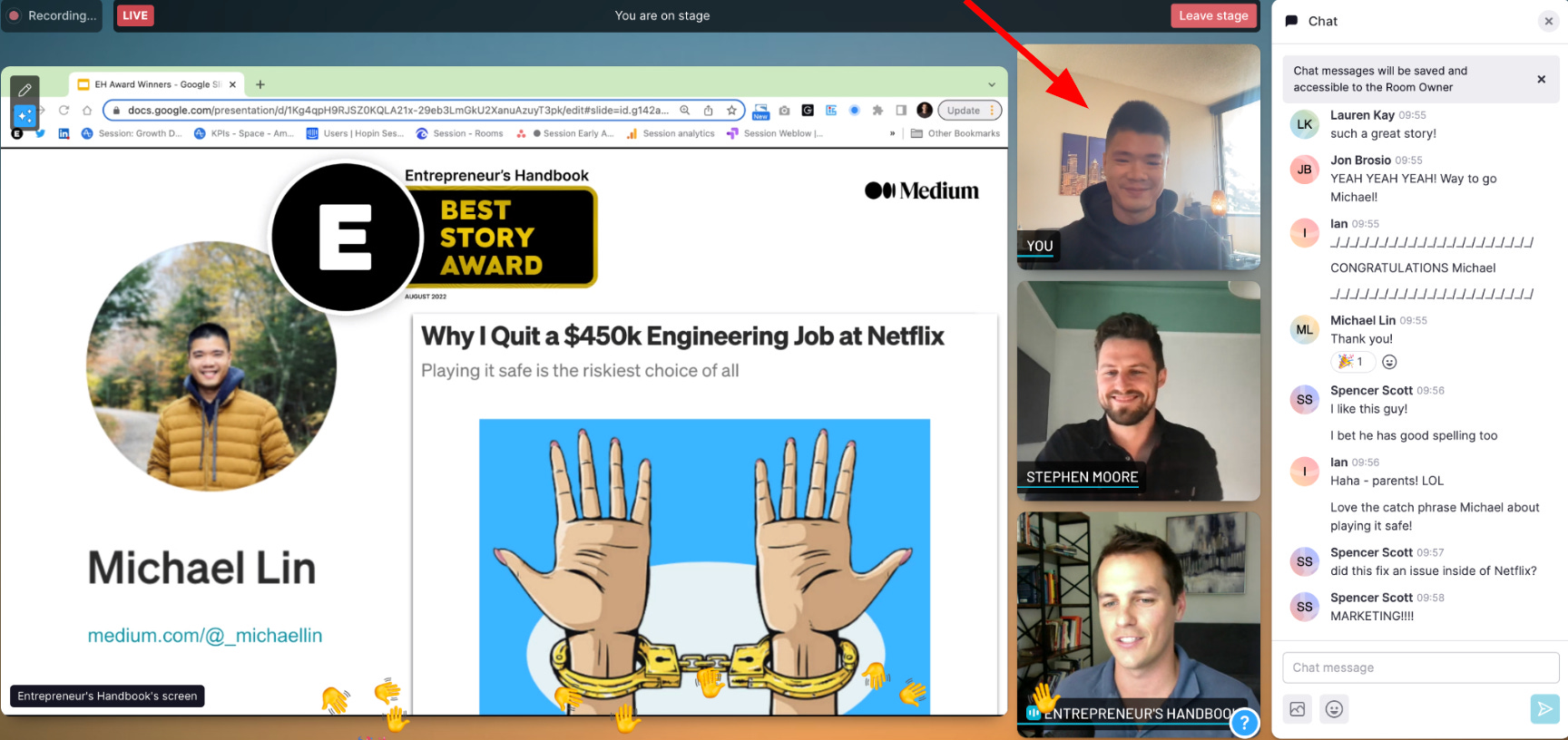Viewport: 1568px width, 740px height.
Task: Click the Medium logo on slide
Action: click(x=922, y=190)
